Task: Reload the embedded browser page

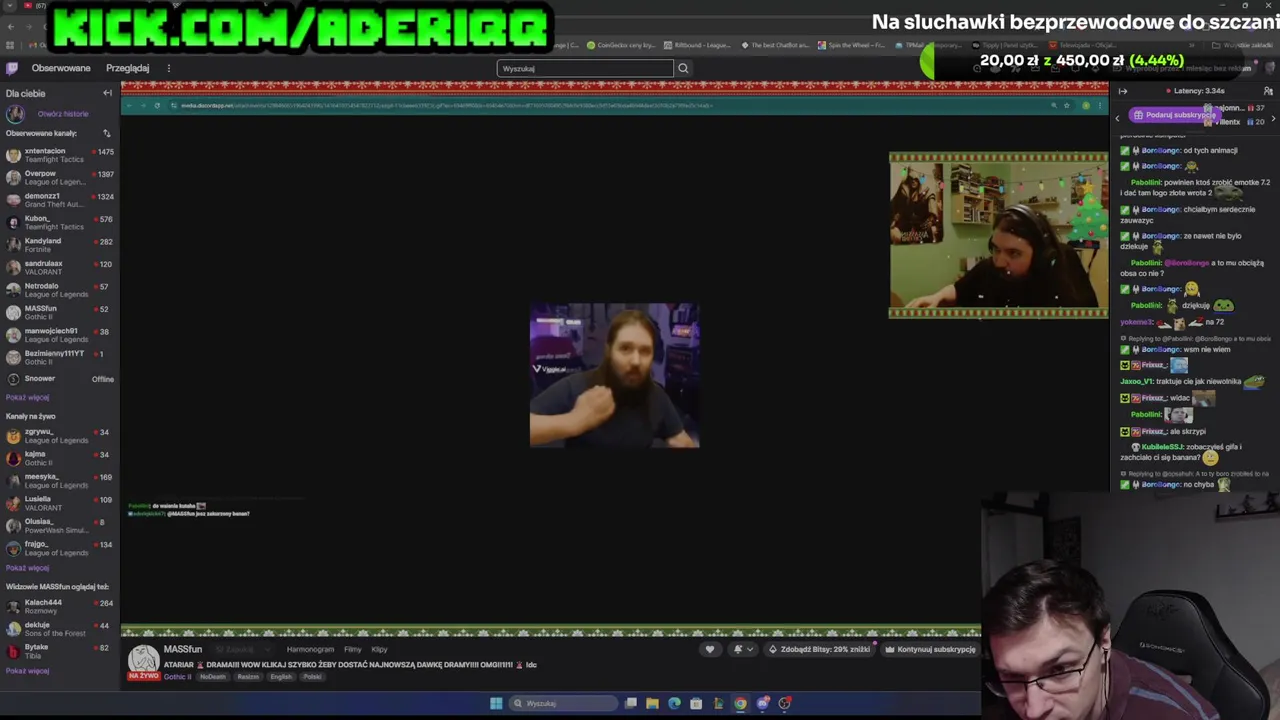Action: (157, 105)
